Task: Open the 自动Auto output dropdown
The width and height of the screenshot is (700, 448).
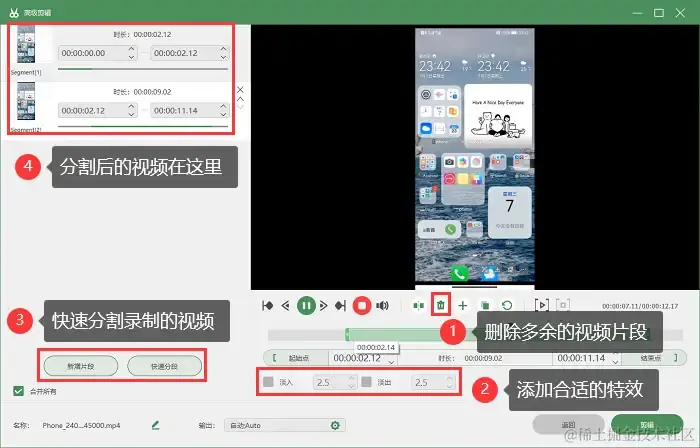Action: pos(285,425)
